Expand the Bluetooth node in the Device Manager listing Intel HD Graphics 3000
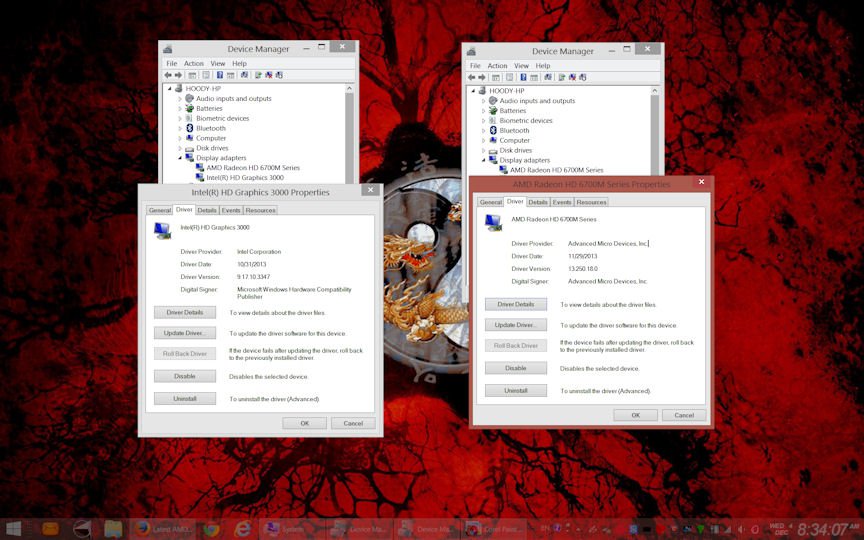 pos(180,128)
